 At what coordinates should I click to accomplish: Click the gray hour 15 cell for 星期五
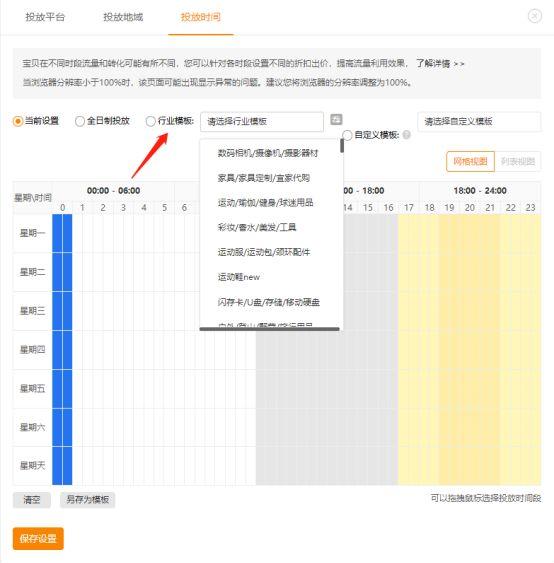[x=368, y=388]
